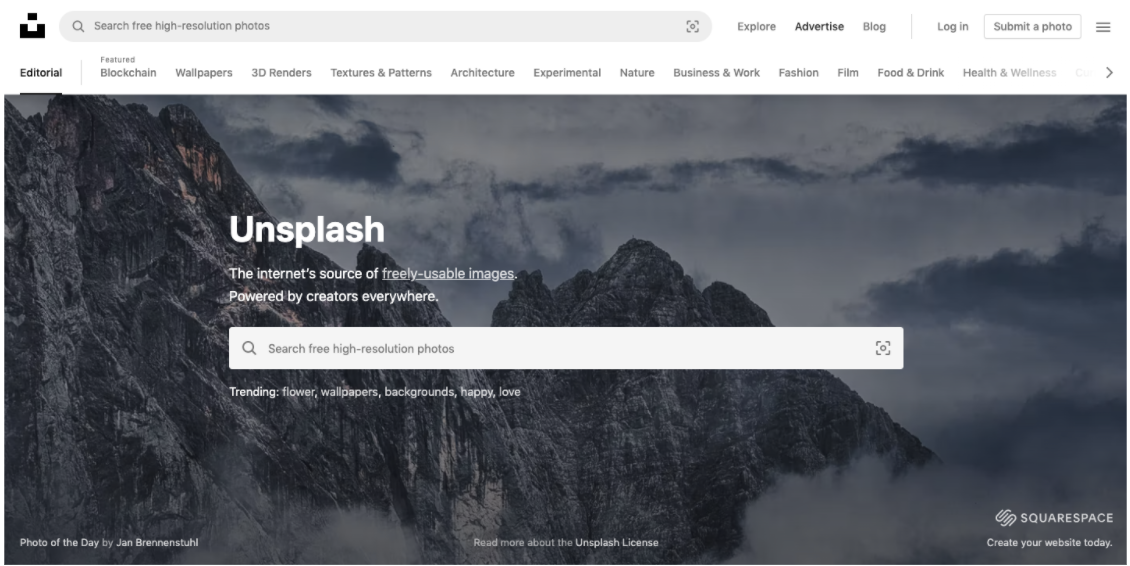Click the magnifier icon in top search bar

click(x=79, y=27)
